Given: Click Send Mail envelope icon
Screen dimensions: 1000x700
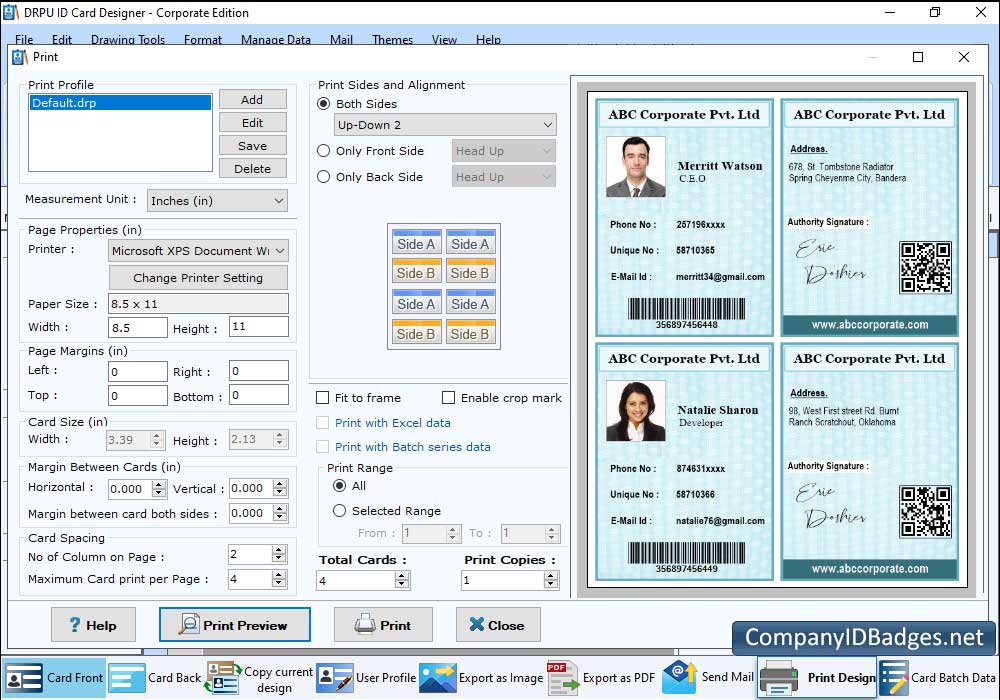Looking at the screenshot, I should (680, 678).
